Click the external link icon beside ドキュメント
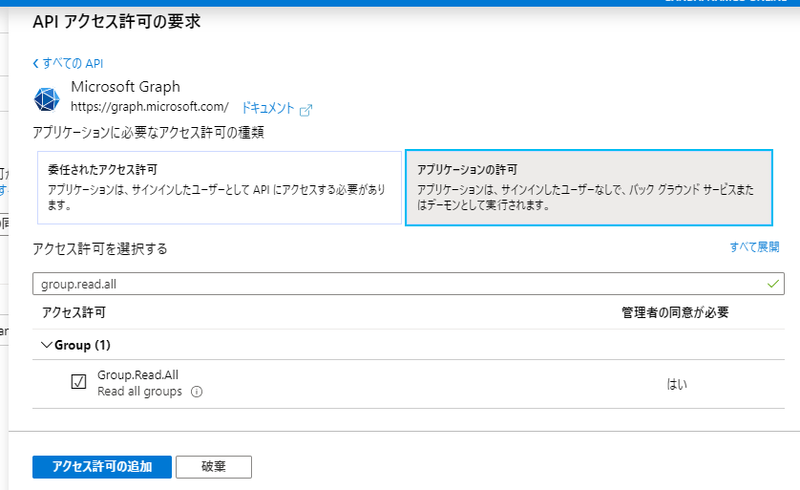The width and height of the screenshot is (800, 490). pyautogui.click(x=306, y=110)
